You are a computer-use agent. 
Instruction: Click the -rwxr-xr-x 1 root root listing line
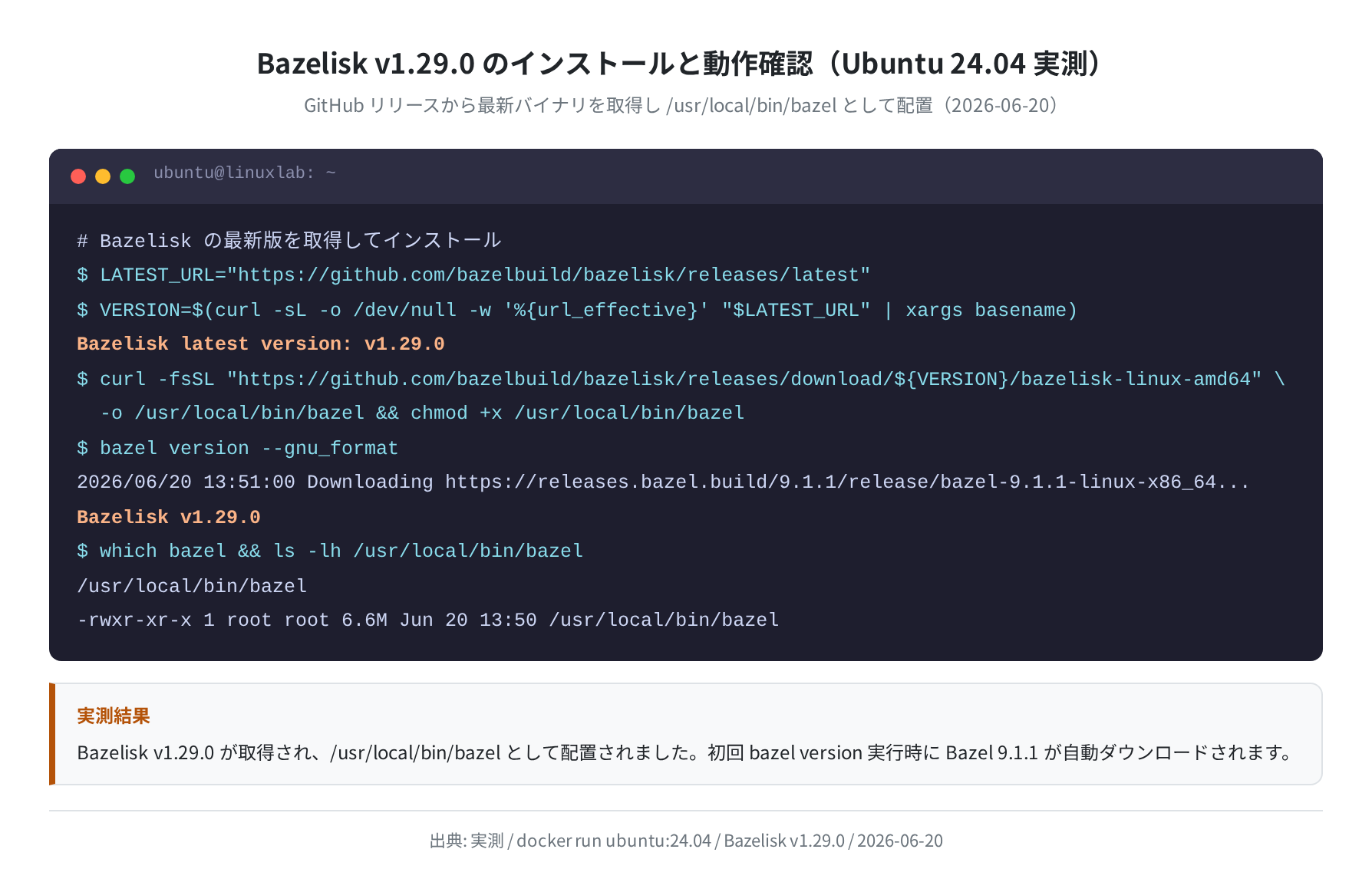(428, 620)
